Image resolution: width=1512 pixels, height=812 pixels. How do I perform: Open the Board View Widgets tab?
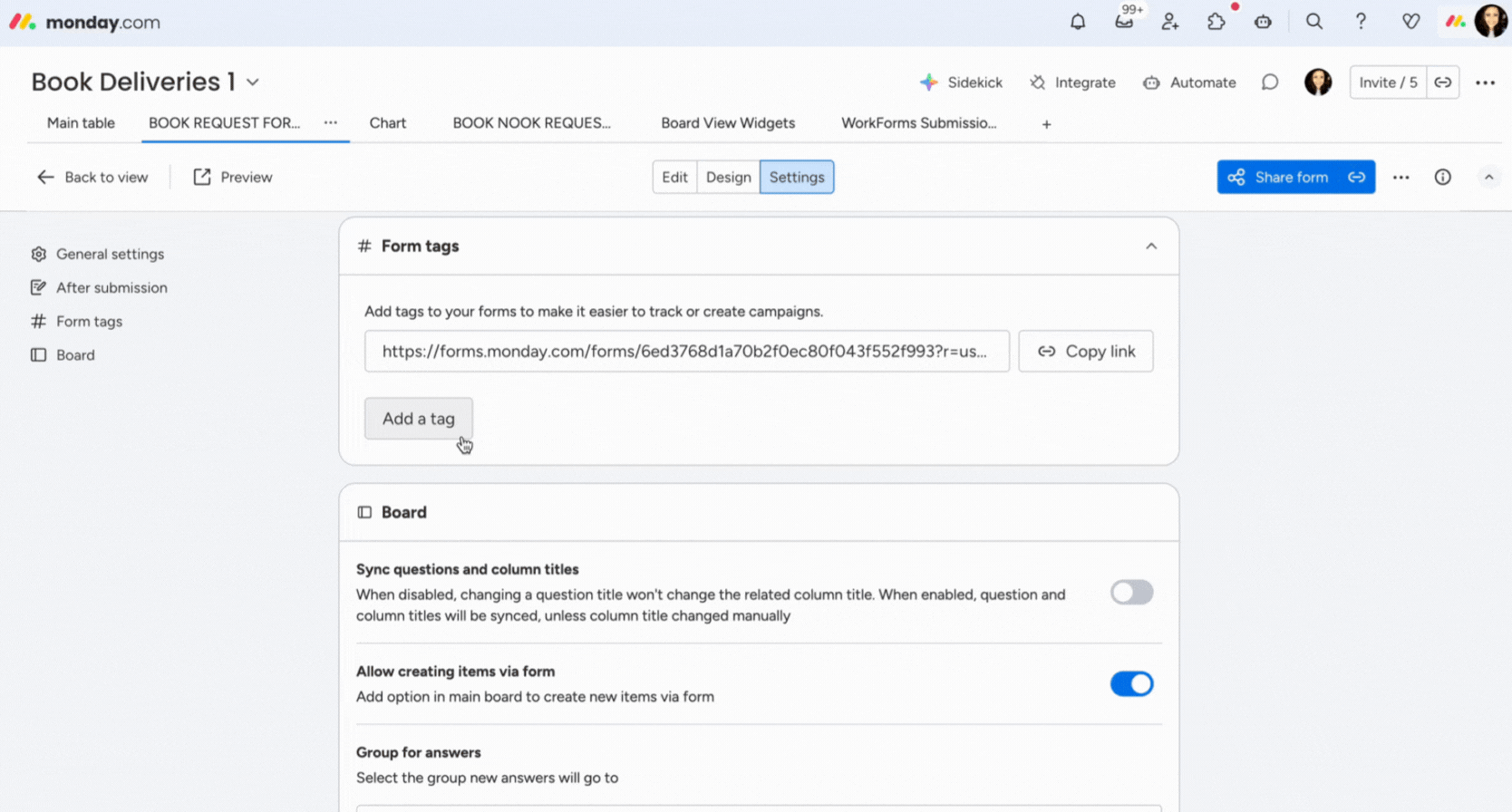pyautogui.click(x=728, y=123)
